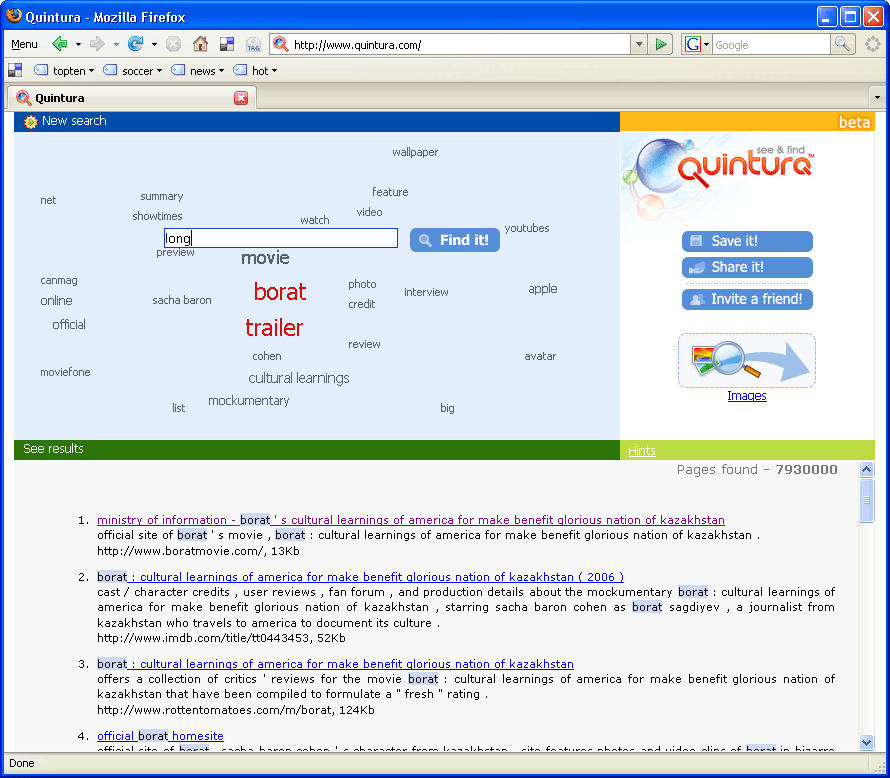Open the Images link

tap(747, 396)
